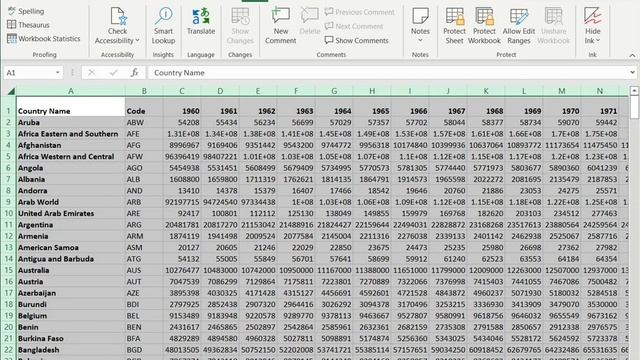Screen dimensions: 640x360
Task: Click cell value 13410
Action: pyautogui.click(x=182, y=191)
